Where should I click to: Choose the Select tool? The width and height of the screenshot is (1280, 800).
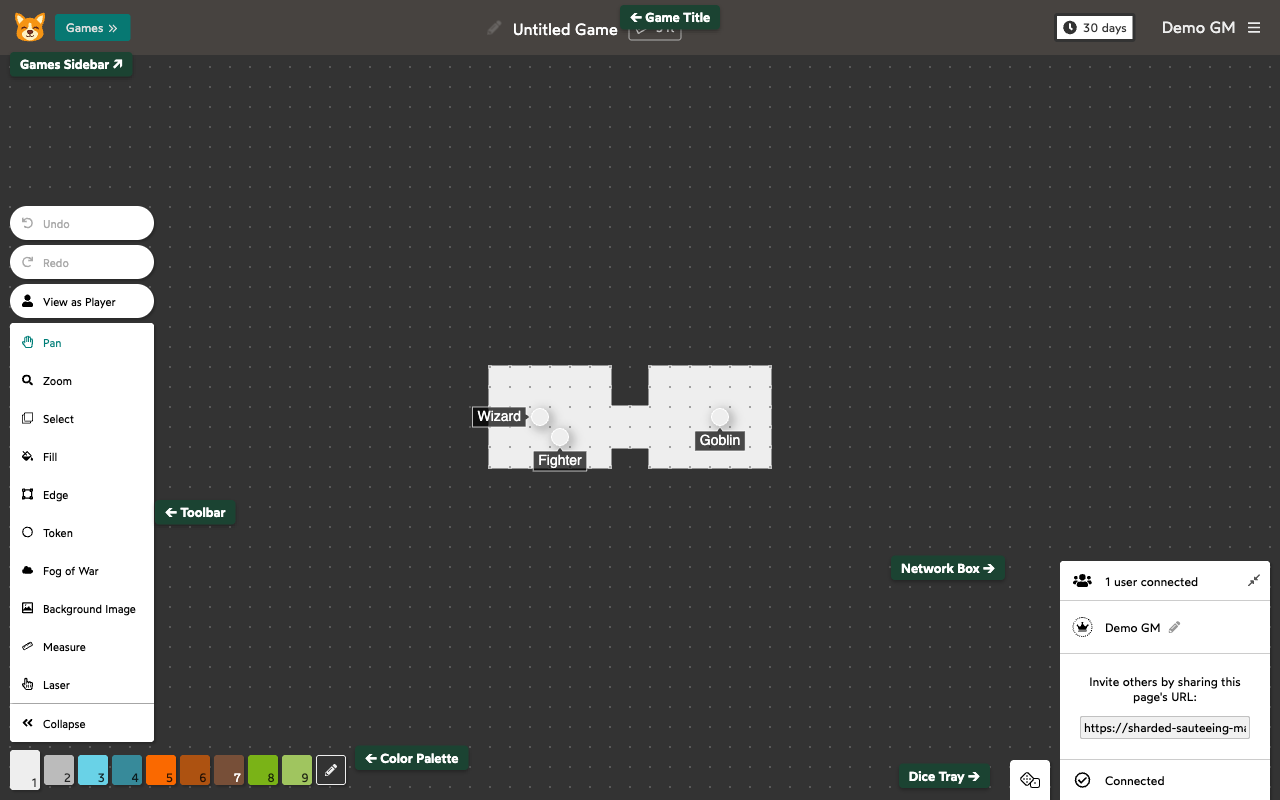[x=58, y=419]
